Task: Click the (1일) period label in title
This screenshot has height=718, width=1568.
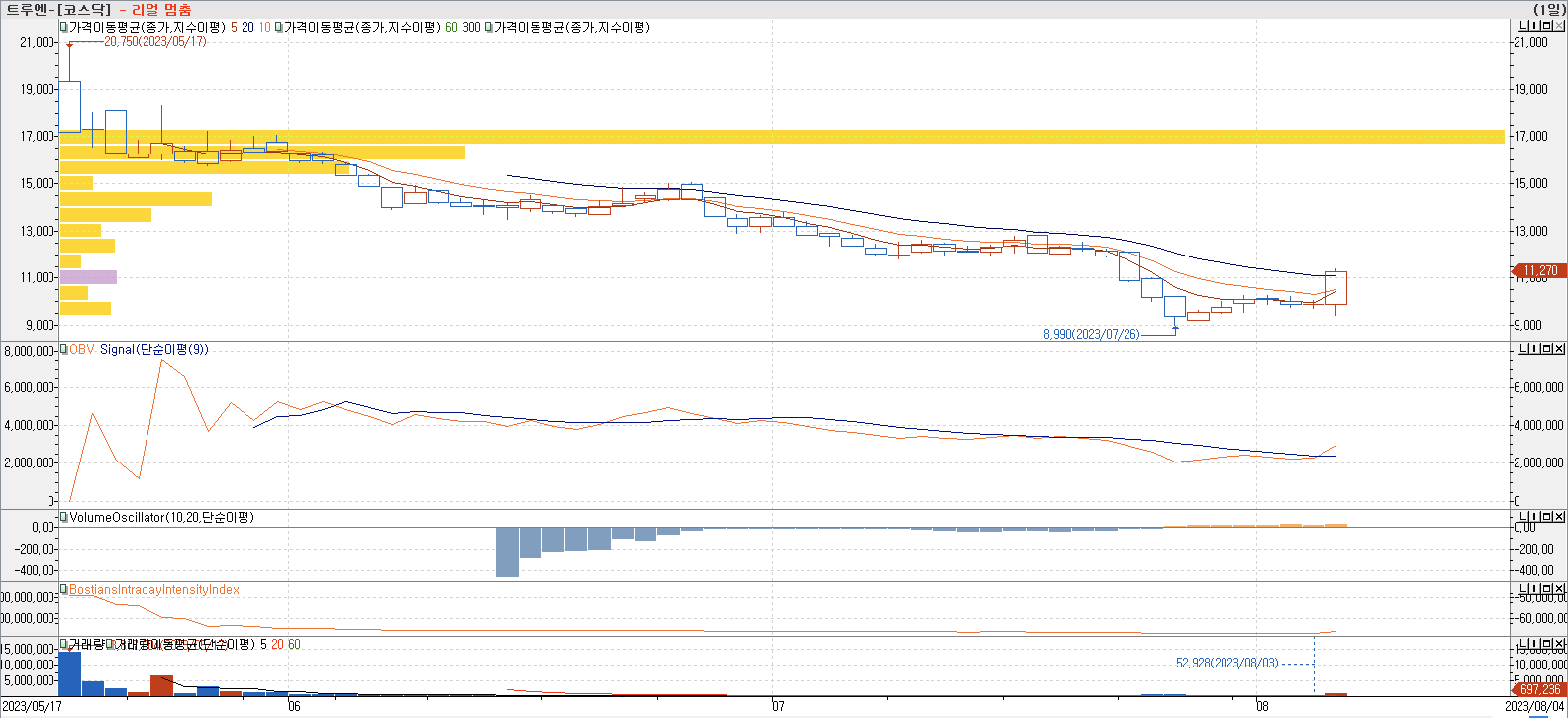Action: tap(1549, 9)
